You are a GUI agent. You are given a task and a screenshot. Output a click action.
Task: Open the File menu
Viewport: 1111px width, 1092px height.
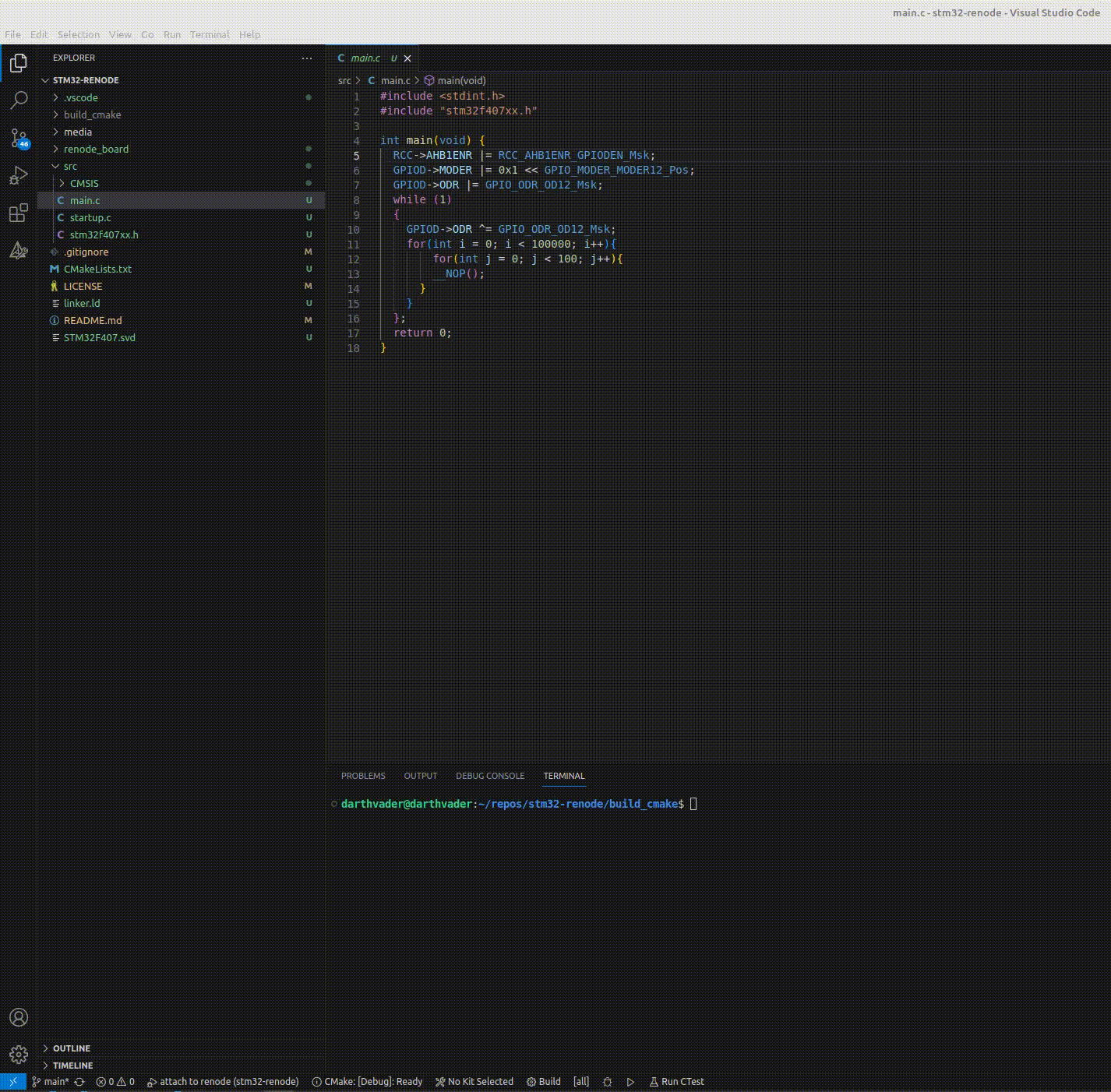[x=13, y=34]
